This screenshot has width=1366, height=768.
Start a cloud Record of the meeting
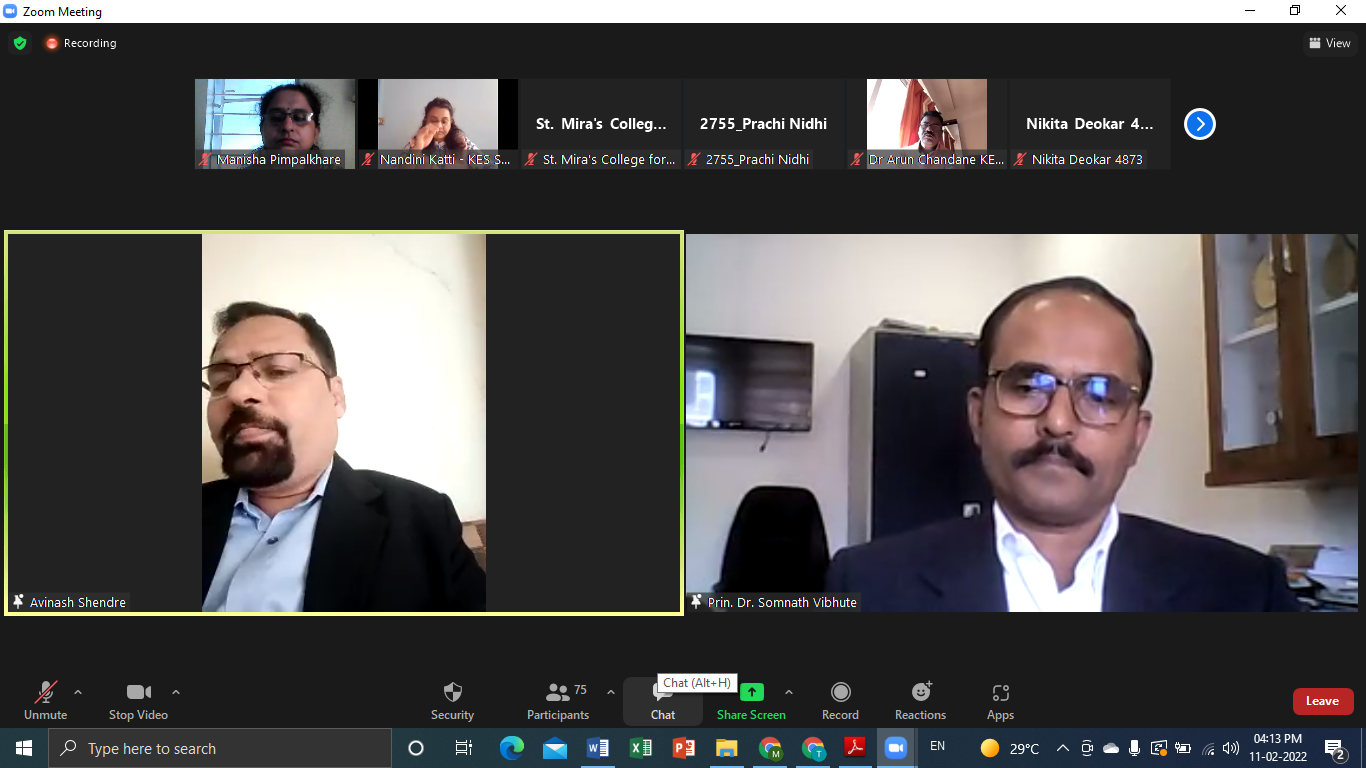[840, 700]
